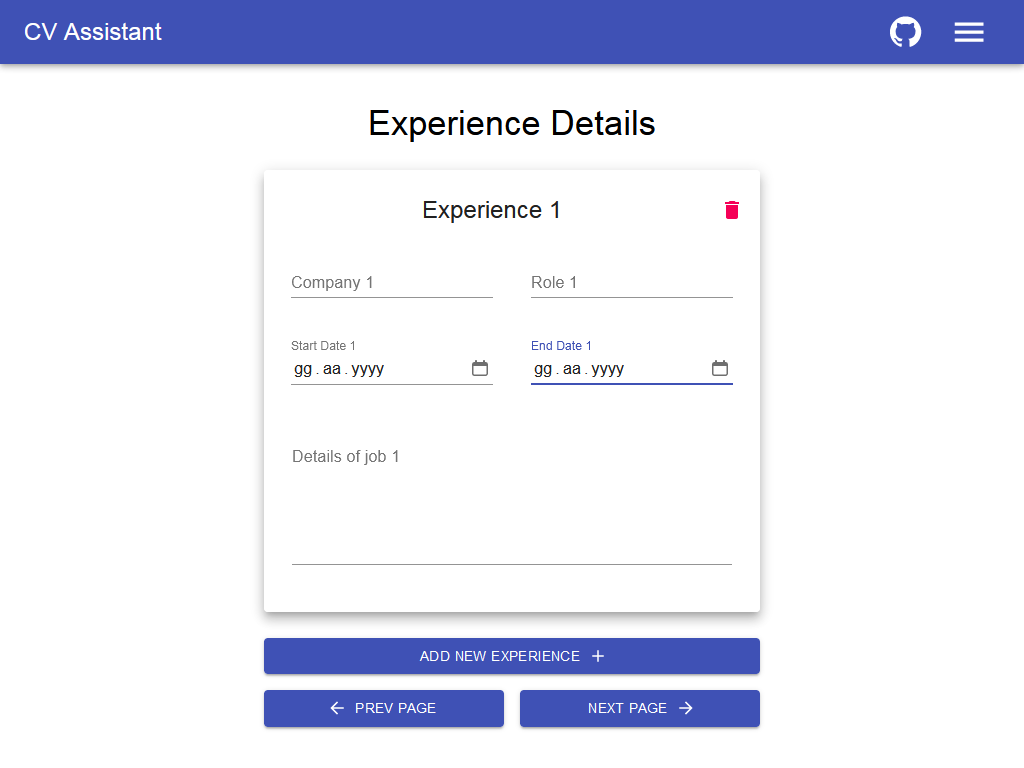This screenshot has height=768, width=1024.
Task: Open the Start Date 1 calendar picker
Action: pos(480,369)
